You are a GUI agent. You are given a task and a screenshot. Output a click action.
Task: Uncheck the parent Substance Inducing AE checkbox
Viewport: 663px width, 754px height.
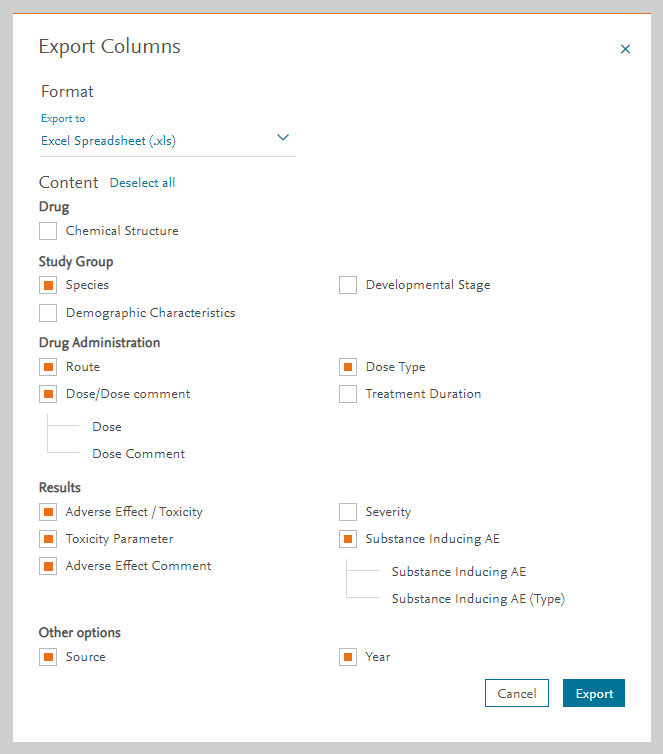(x=348, y=539)
